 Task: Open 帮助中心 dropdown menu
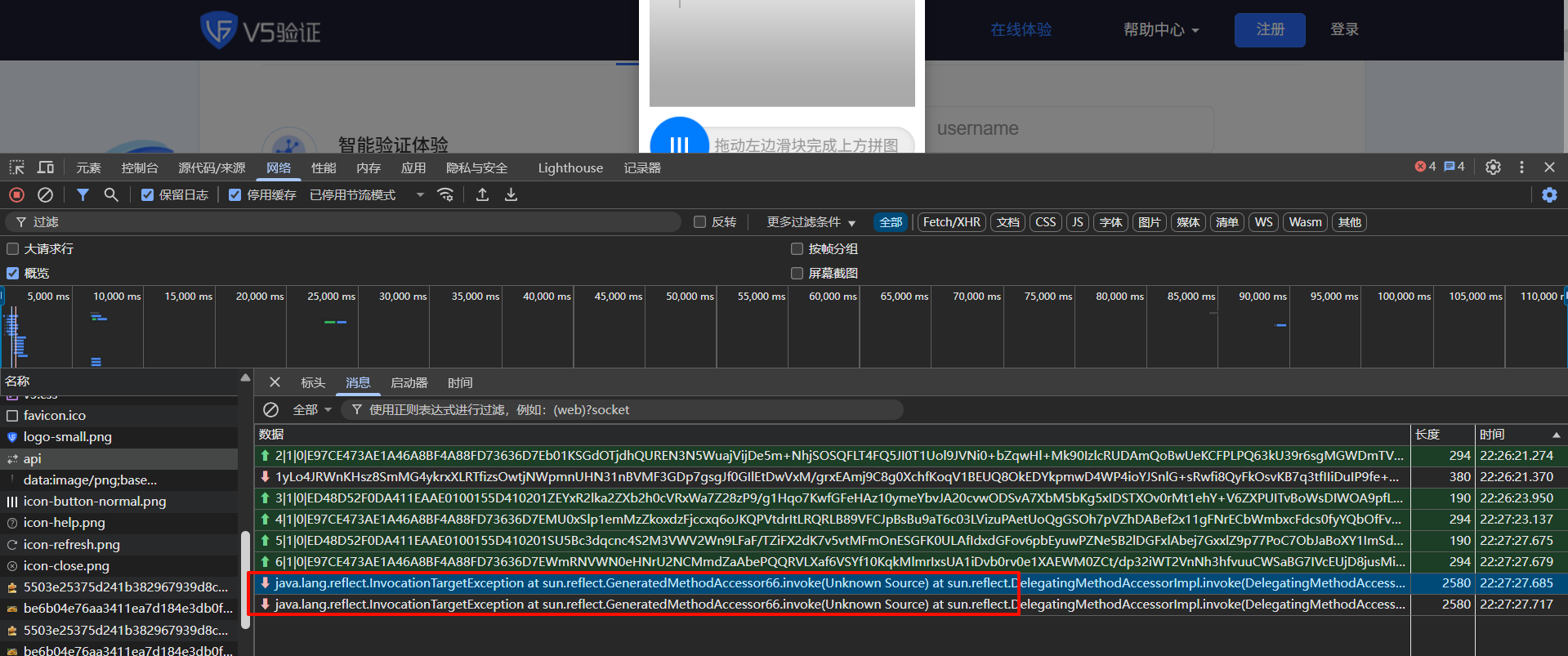pos(1161,30)
